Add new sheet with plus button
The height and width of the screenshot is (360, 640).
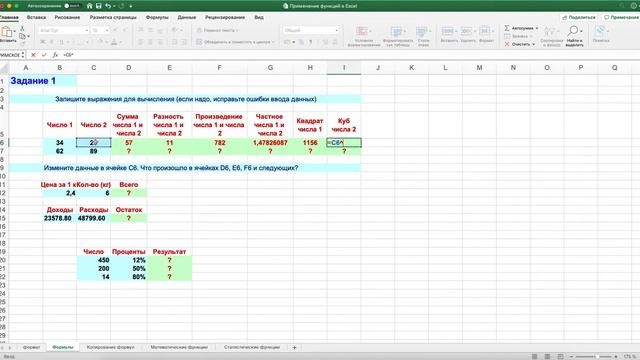(x=294, y=347)
